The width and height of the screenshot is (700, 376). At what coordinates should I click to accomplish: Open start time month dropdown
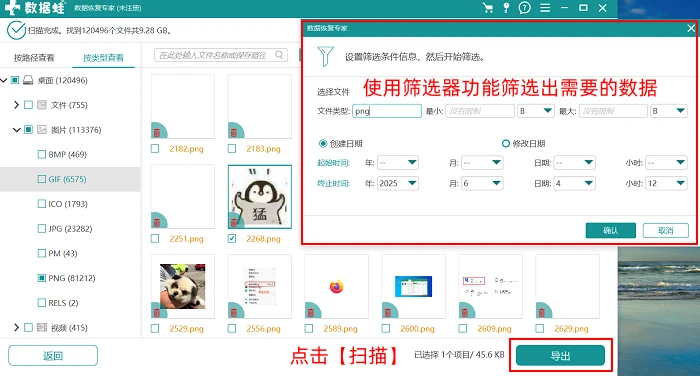(x=482, y=163)
